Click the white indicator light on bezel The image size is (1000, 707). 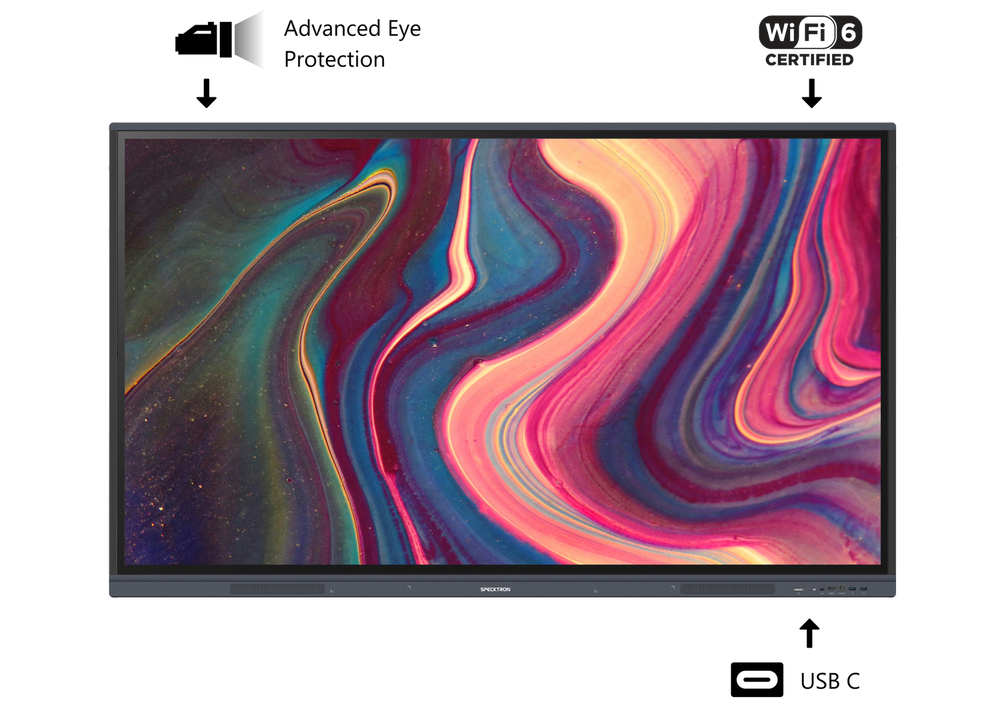(x=814, y=589)
